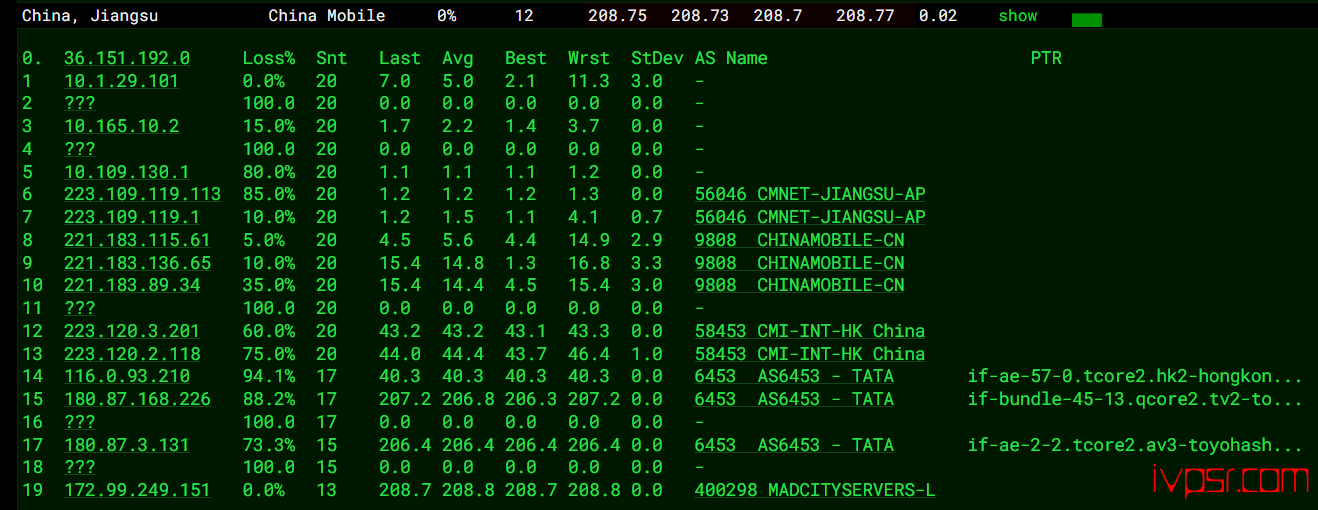Click the Wrst column header
Image resolution: width=1318 pixels, height=510 pixels.
coord(589,58)
